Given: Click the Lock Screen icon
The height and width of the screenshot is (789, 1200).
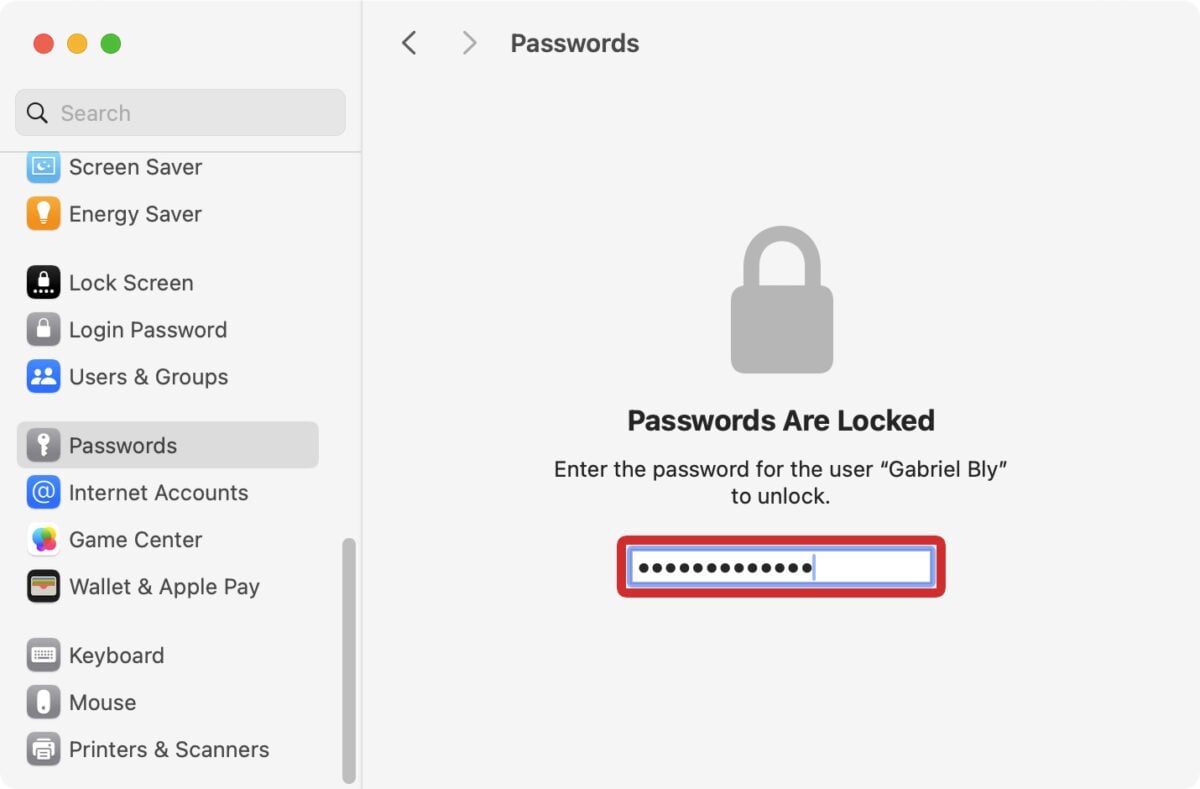Looking at the screenshot, I should 43,283.
